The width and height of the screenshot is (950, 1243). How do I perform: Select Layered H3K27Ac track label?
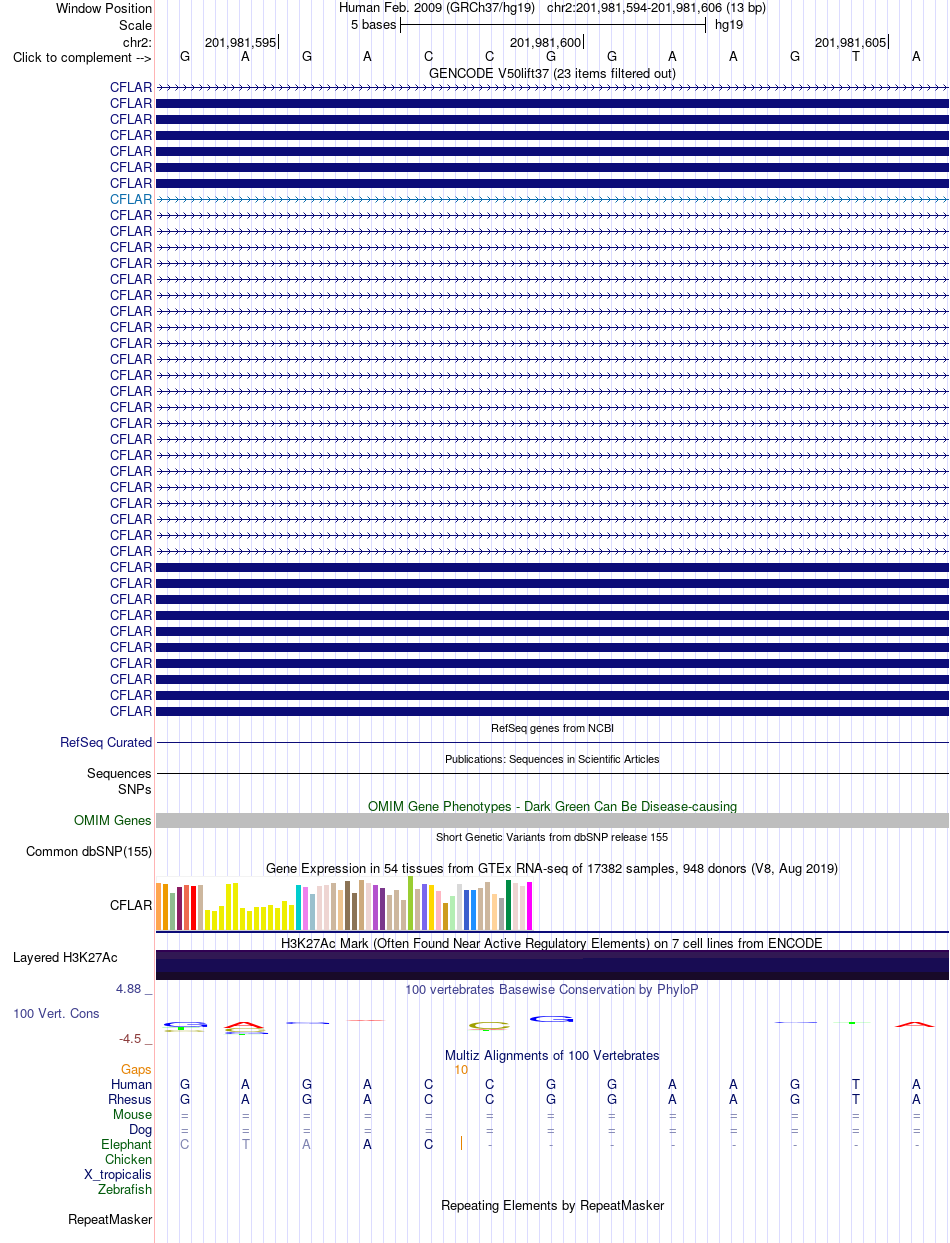tap(65, 957)
